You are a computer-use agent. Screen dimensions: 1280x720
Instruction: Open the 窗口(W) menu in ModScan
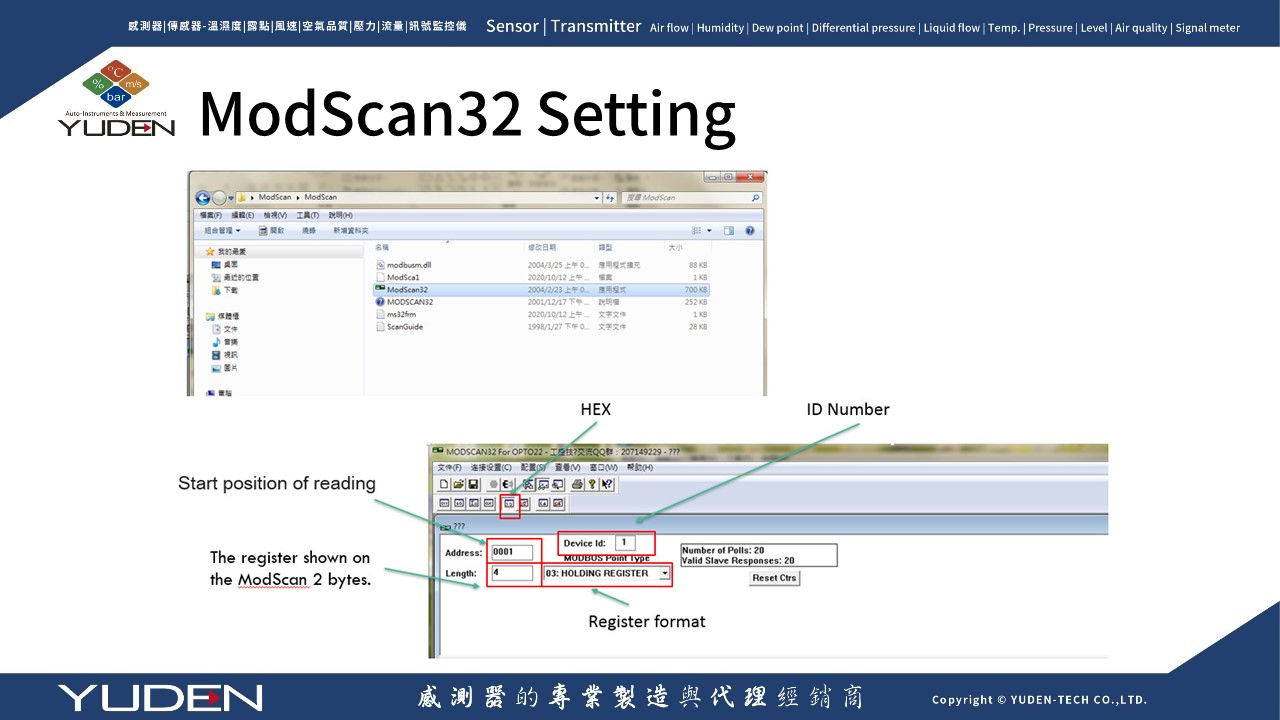[x=604, y=467]
